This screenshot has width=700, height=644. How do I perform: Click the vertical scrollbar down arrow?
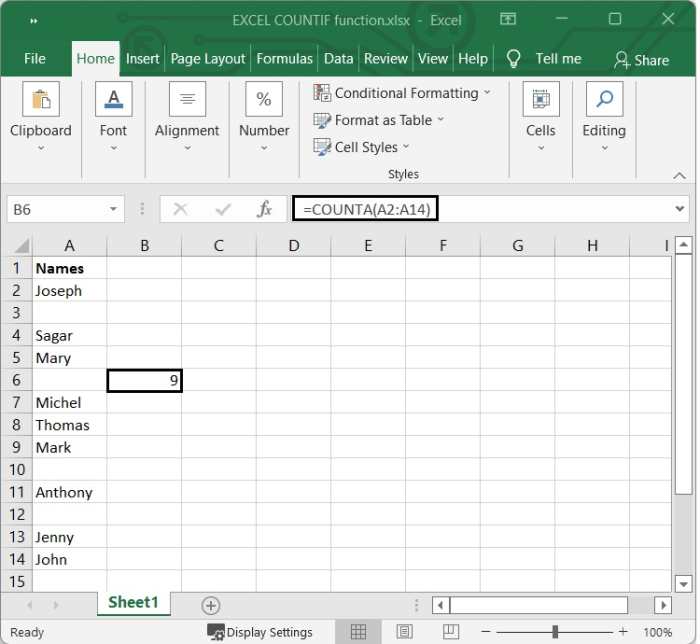pyautogui.click(x=683, y=584)
